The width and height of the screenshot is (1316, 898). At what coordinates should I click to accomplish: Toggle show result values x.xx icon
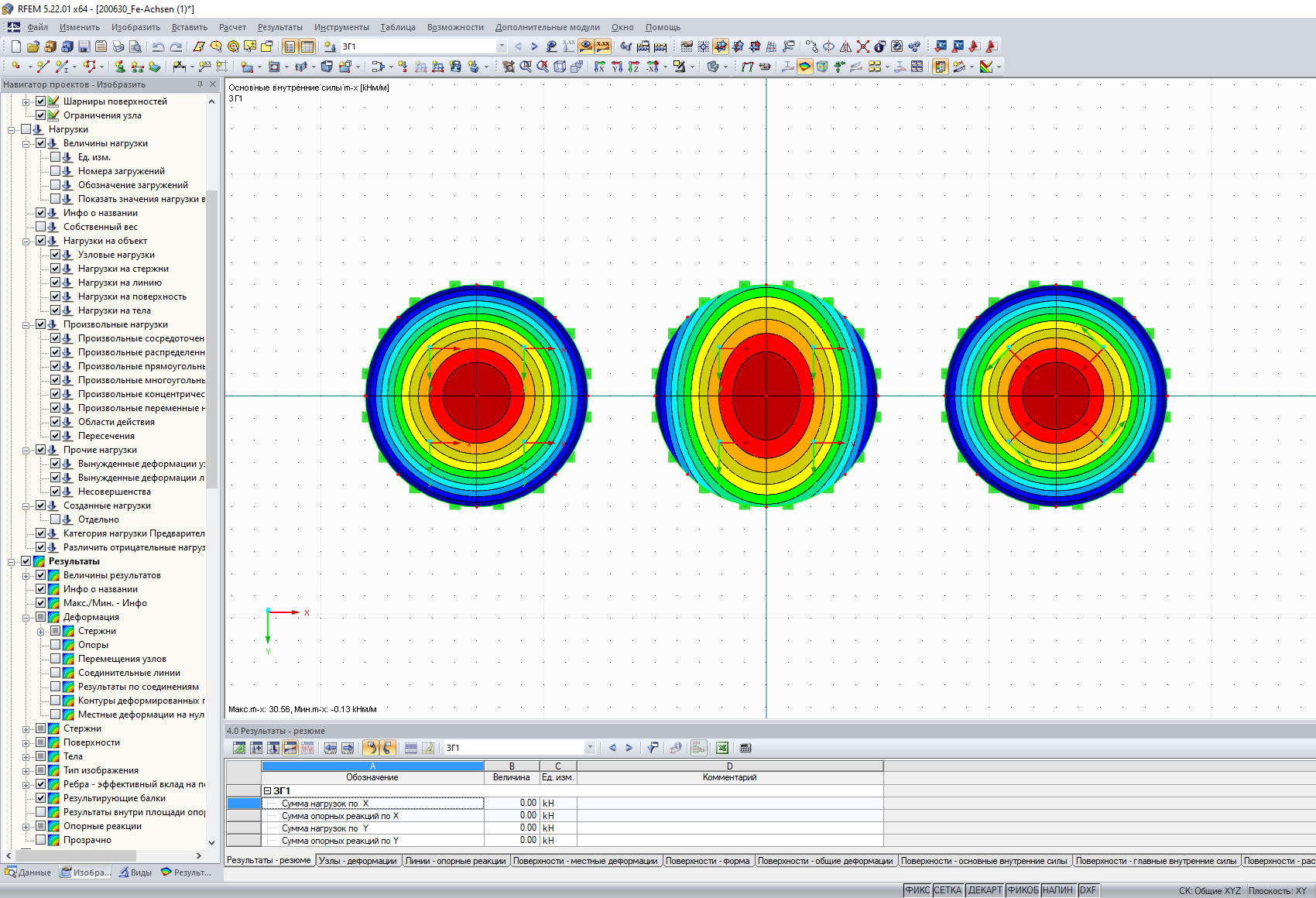(603, 46)
